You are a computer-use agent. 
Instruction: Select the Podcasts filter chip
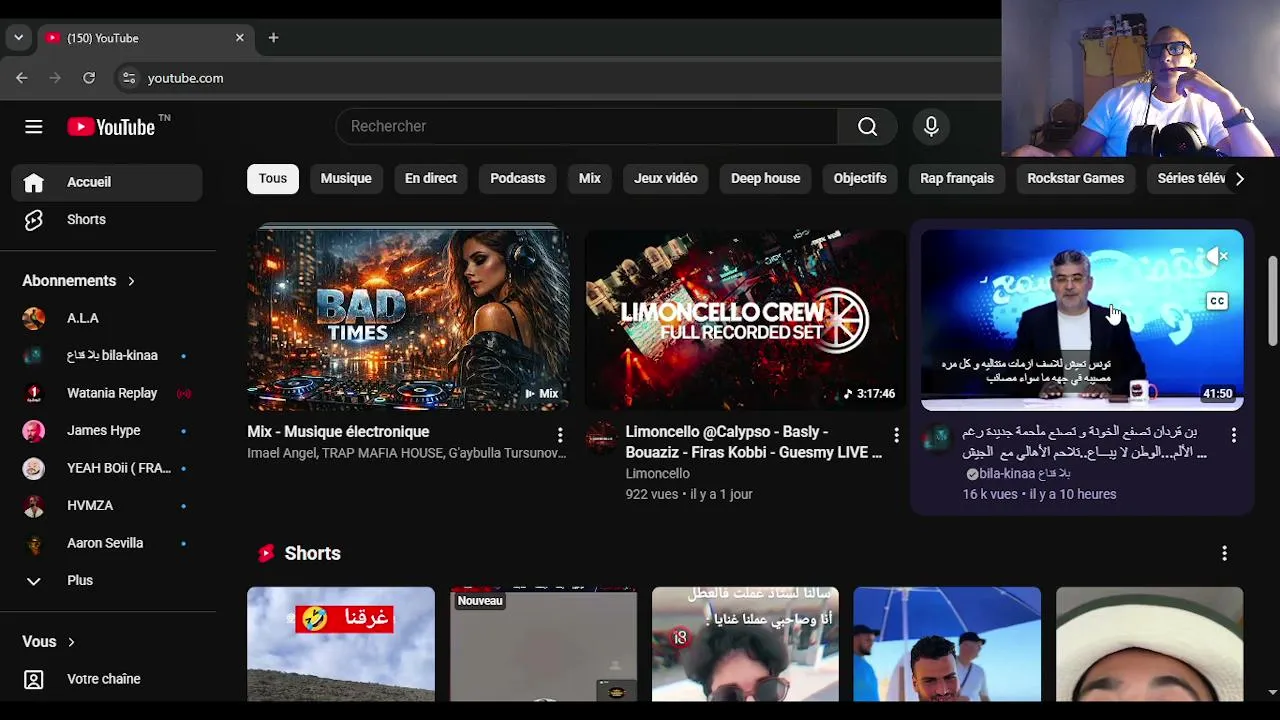coord(518,178)
